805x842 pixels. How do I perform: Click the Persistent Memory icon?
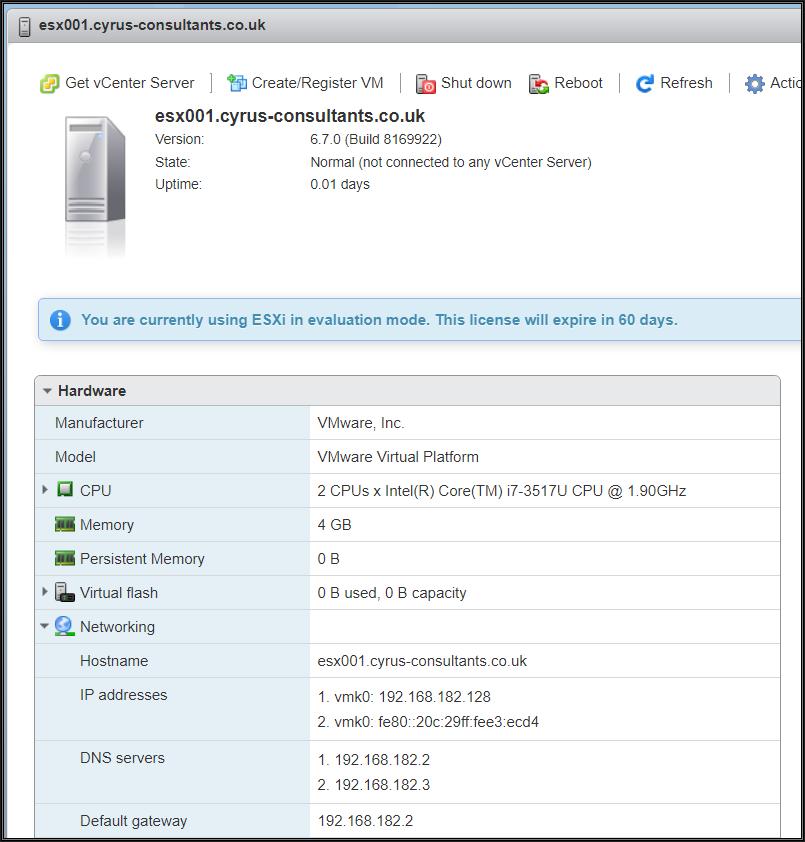[x=65, y=558]
